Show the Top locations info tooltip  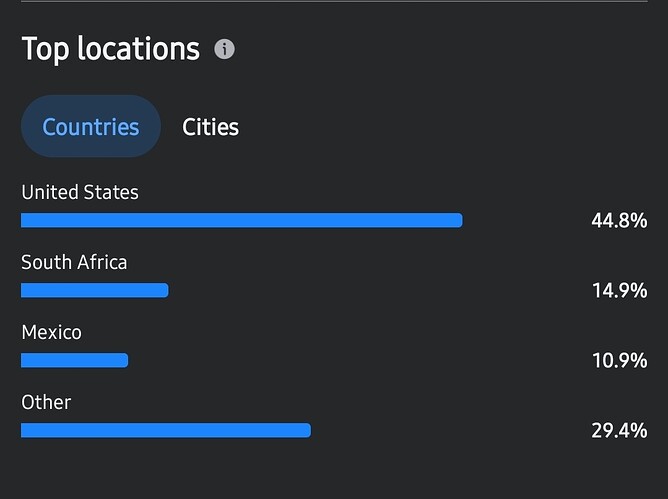coord(225,49)
